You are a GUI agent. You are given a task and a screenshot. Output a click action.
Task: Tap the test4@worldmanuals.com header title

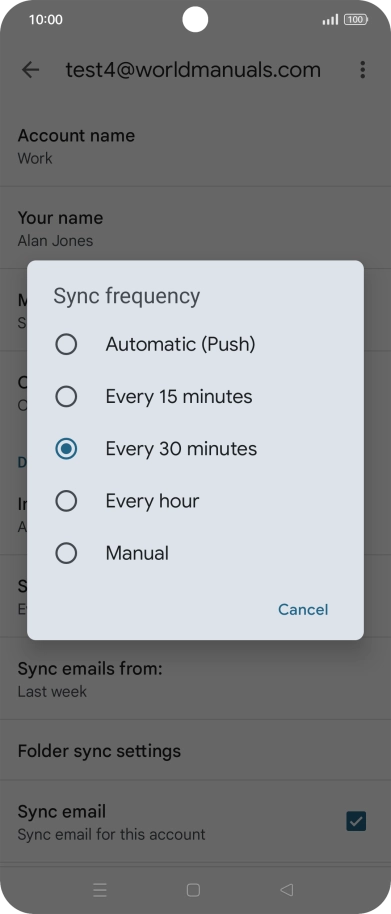[x=193, y=70]
